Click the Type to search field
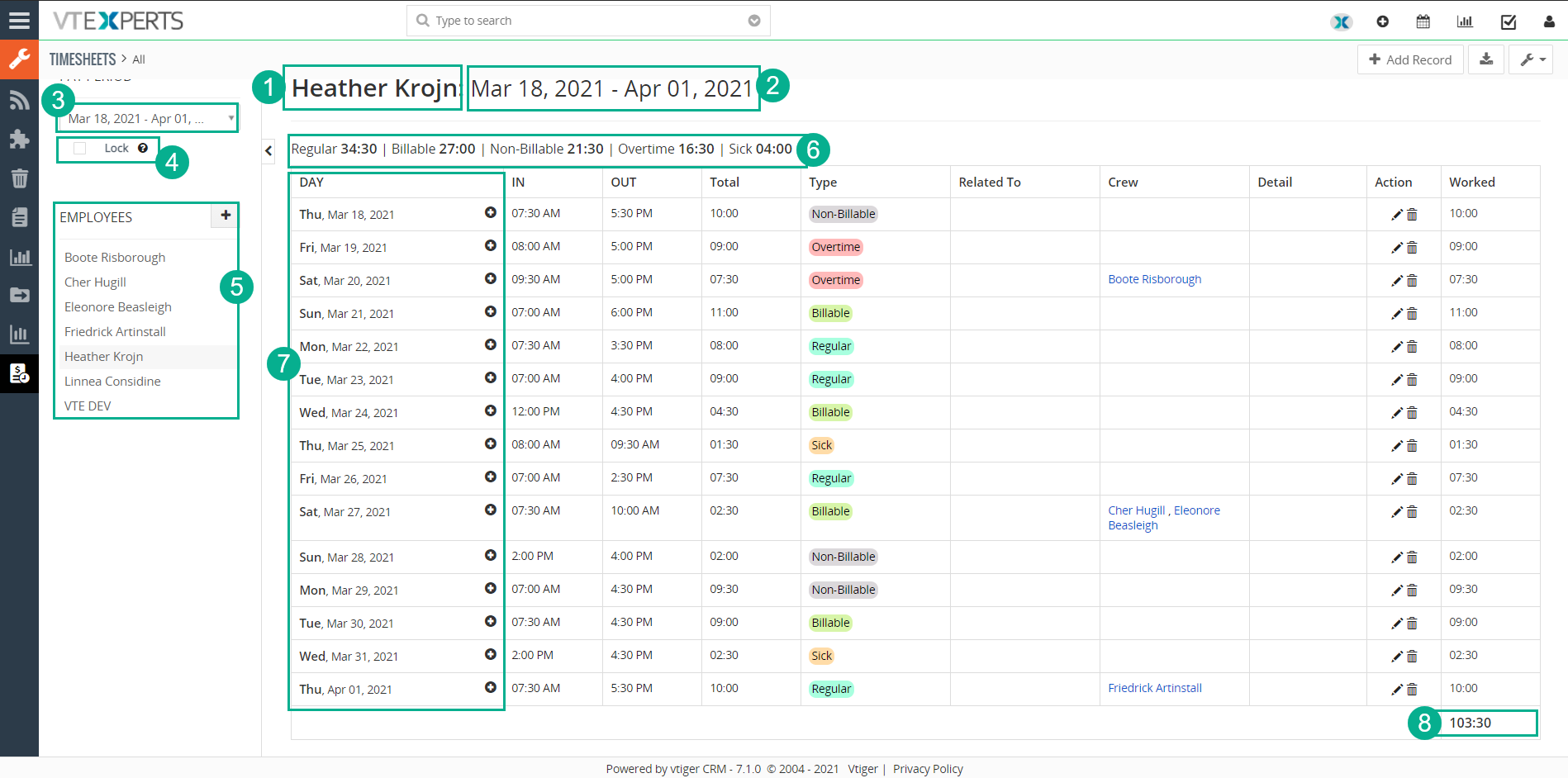The width and height of the screenshot is (1568, 778). click(x=587, y=21)
